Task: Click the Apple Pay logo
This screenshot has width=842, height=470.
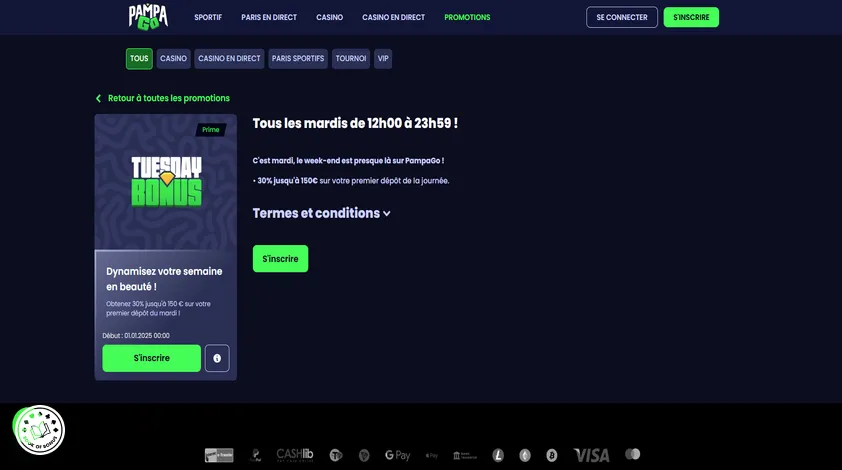Action: [432, 455]
